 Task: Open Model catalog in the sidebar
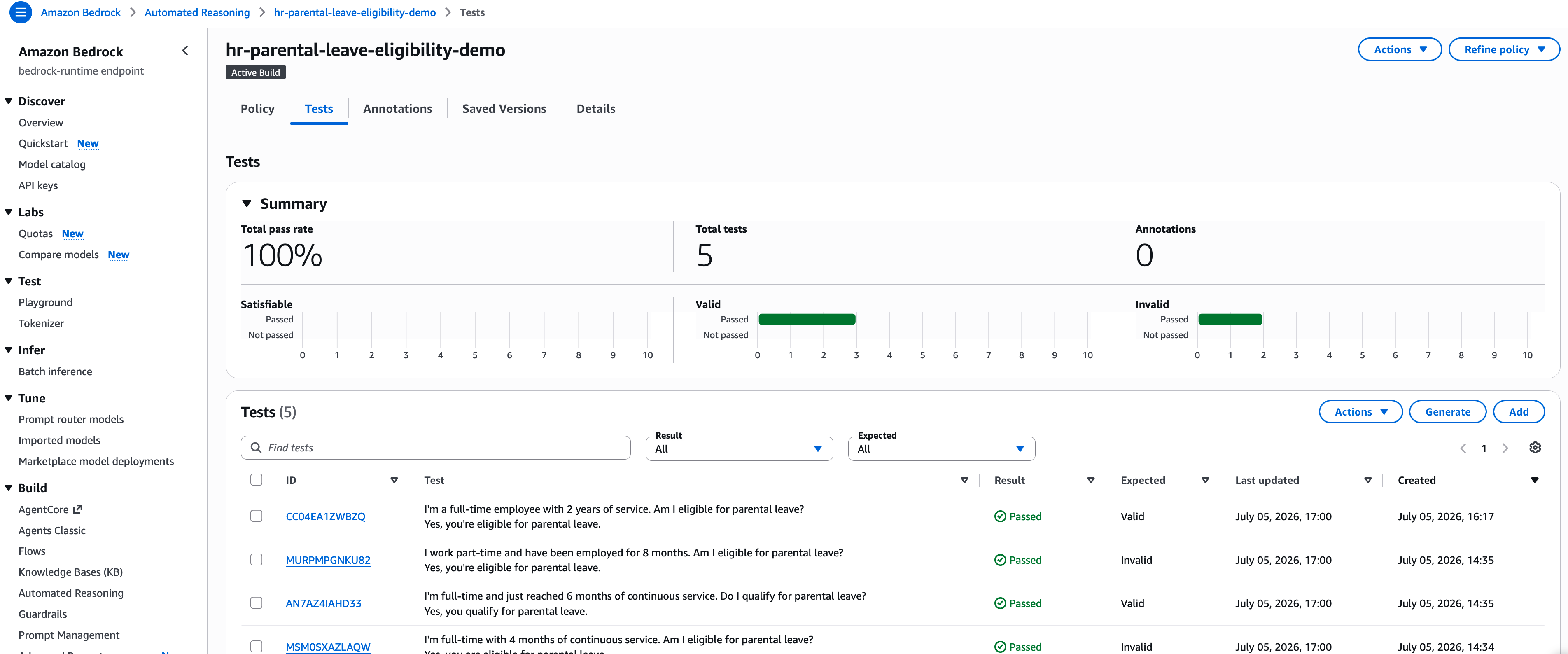(52, 164)
